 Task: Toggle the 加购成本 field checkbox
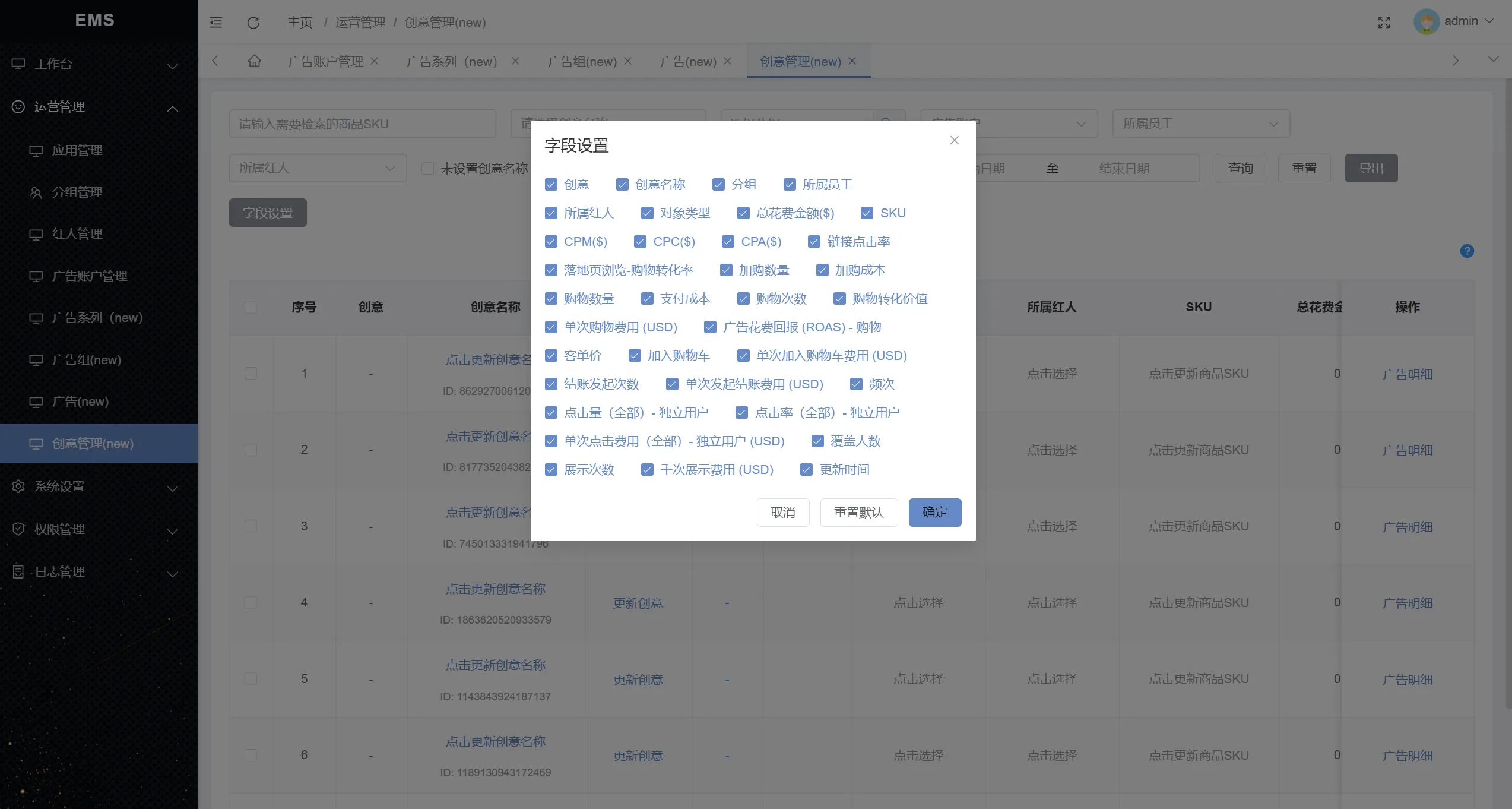822,270
